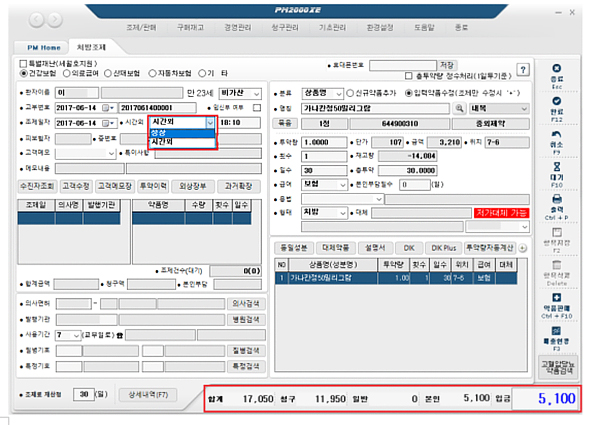Click the F3 status icon in sidebar
The height and width of the screenshot is (425, 600).
click(x=557, y=331)
